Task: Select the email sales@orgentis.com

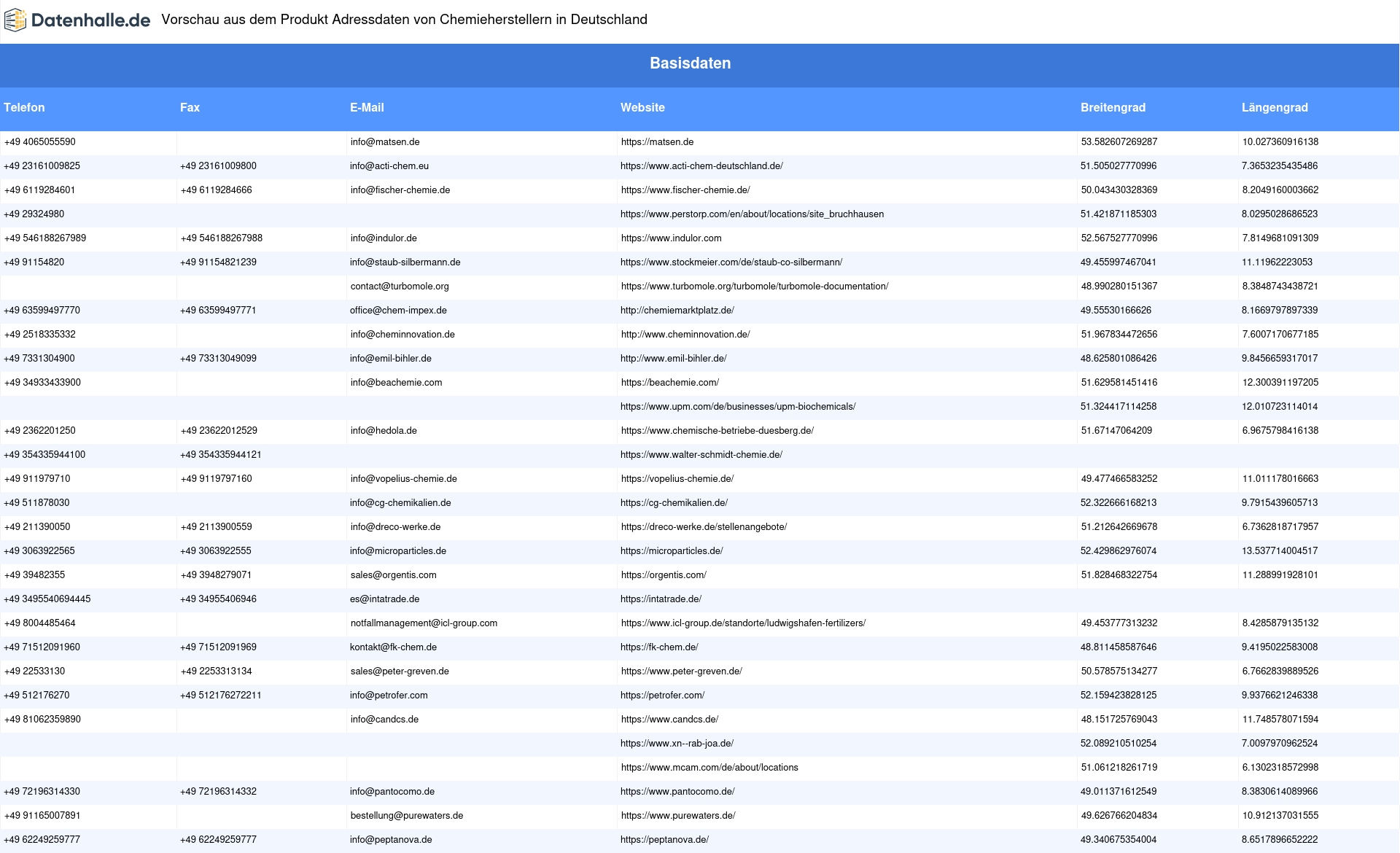Action: pyautogui.click(x=394, y=575)
